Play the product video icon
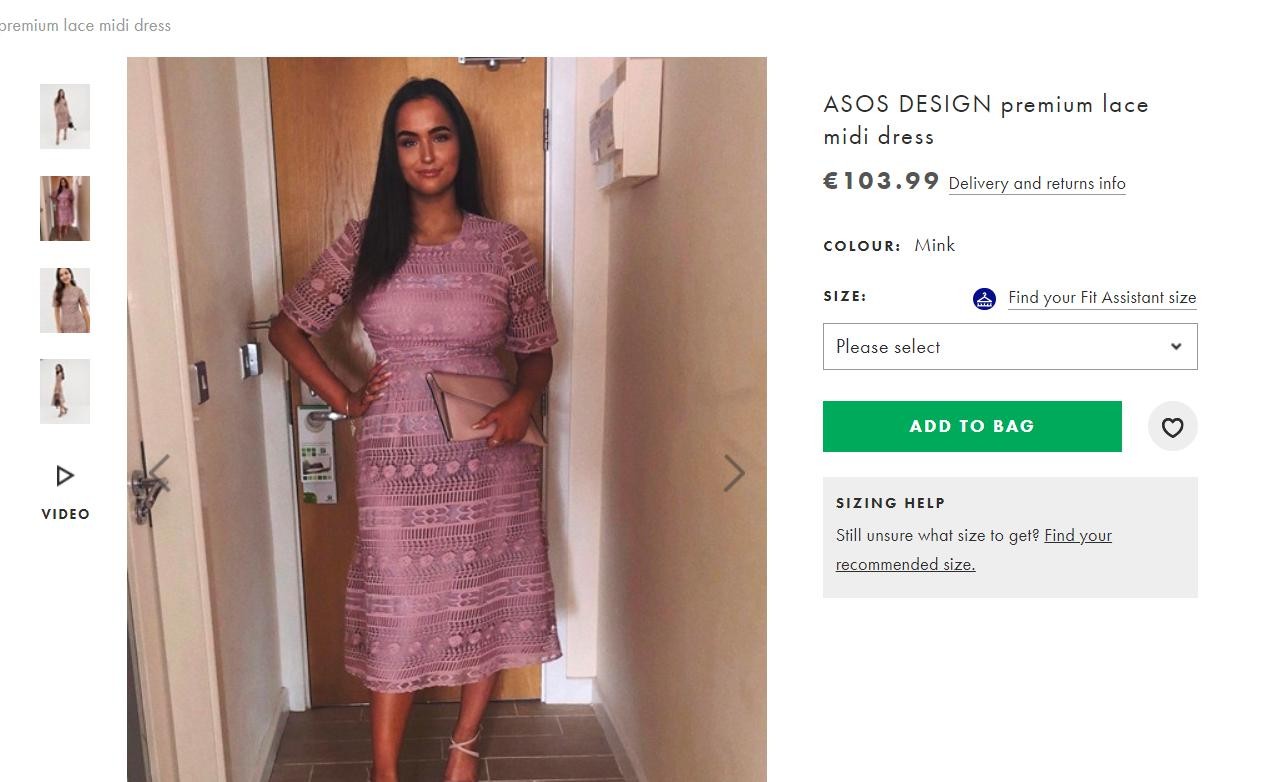 pyautogui.click(x=65, y=476)
